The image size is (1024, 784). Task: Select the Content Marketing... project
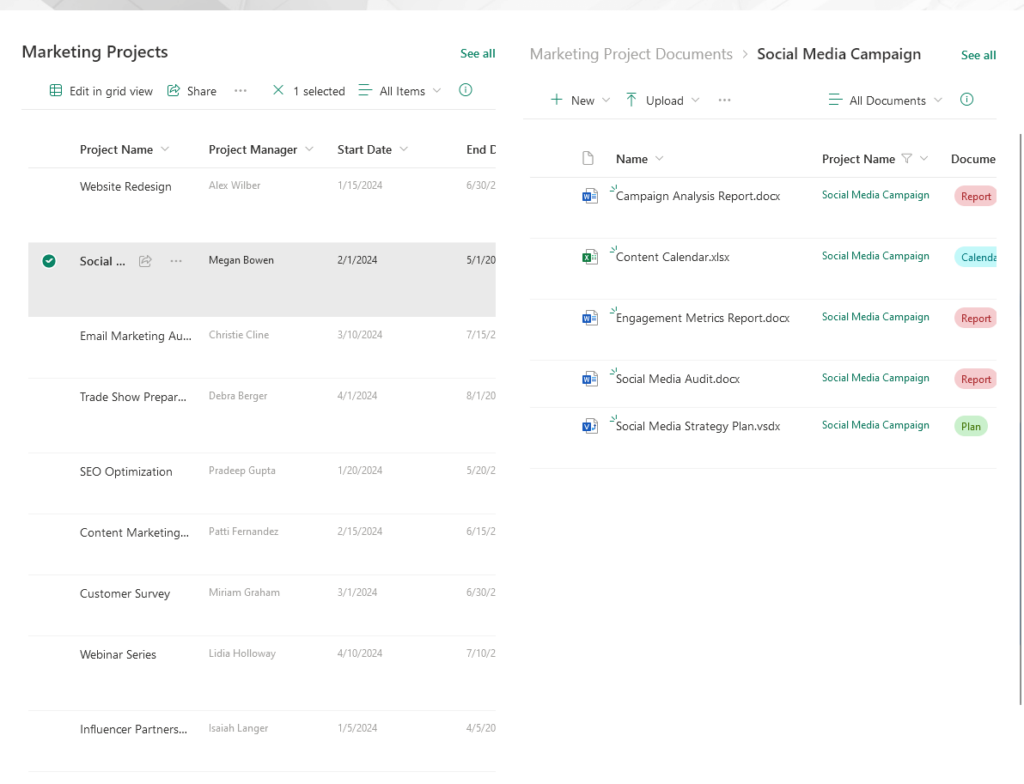[135, 532]
